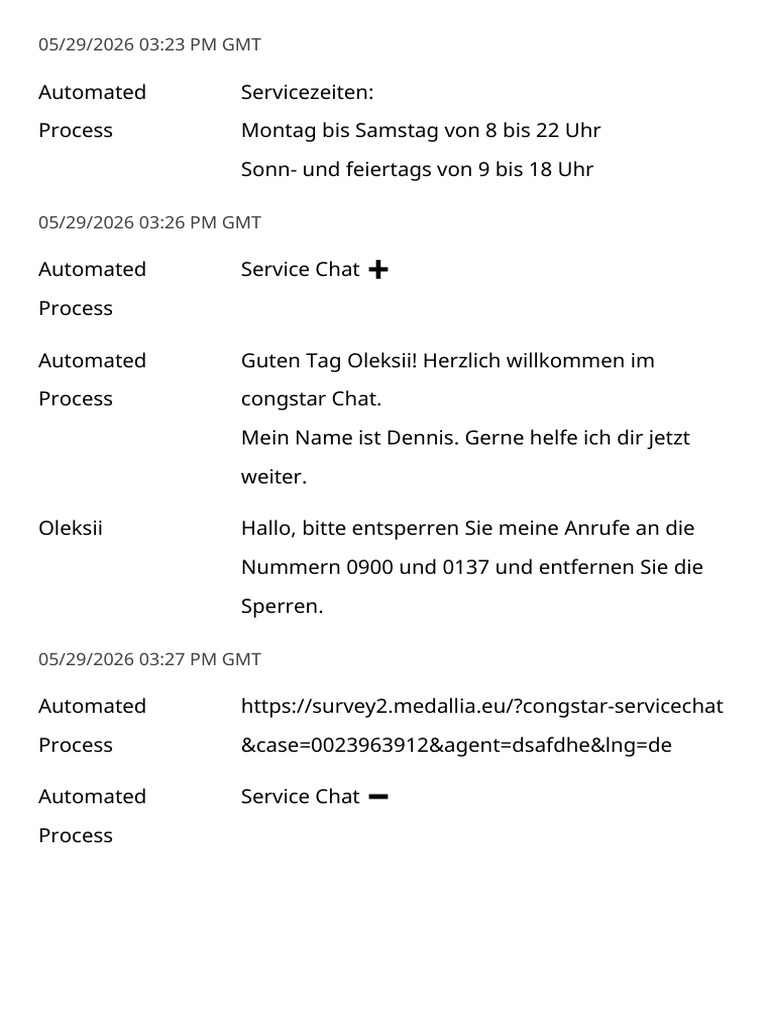Click the Oleksii sender name
The image size is (768, 1024).
pyautogui.click(x=71, y=528)
